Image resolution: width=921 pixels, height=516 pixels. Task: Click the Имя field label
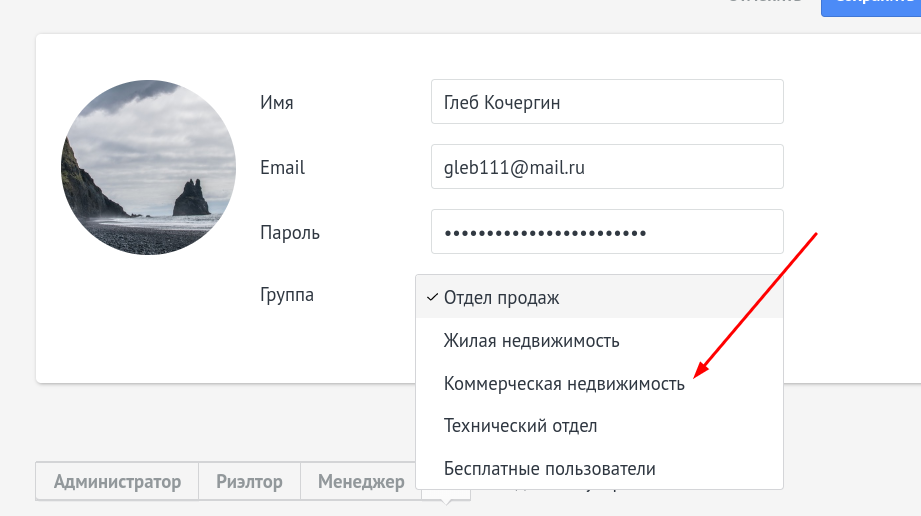(x=277, y=103)
